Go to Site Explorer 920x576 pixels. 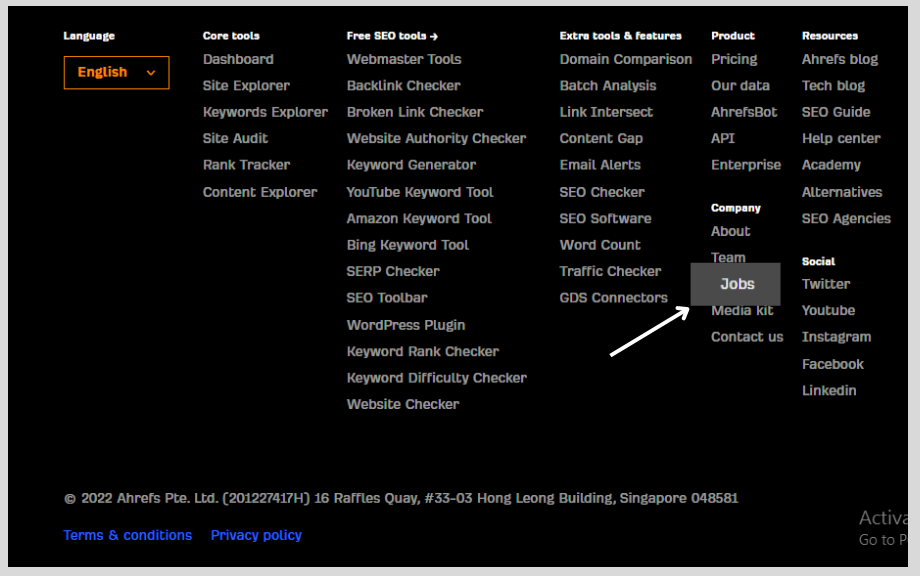tap(246, 86)
